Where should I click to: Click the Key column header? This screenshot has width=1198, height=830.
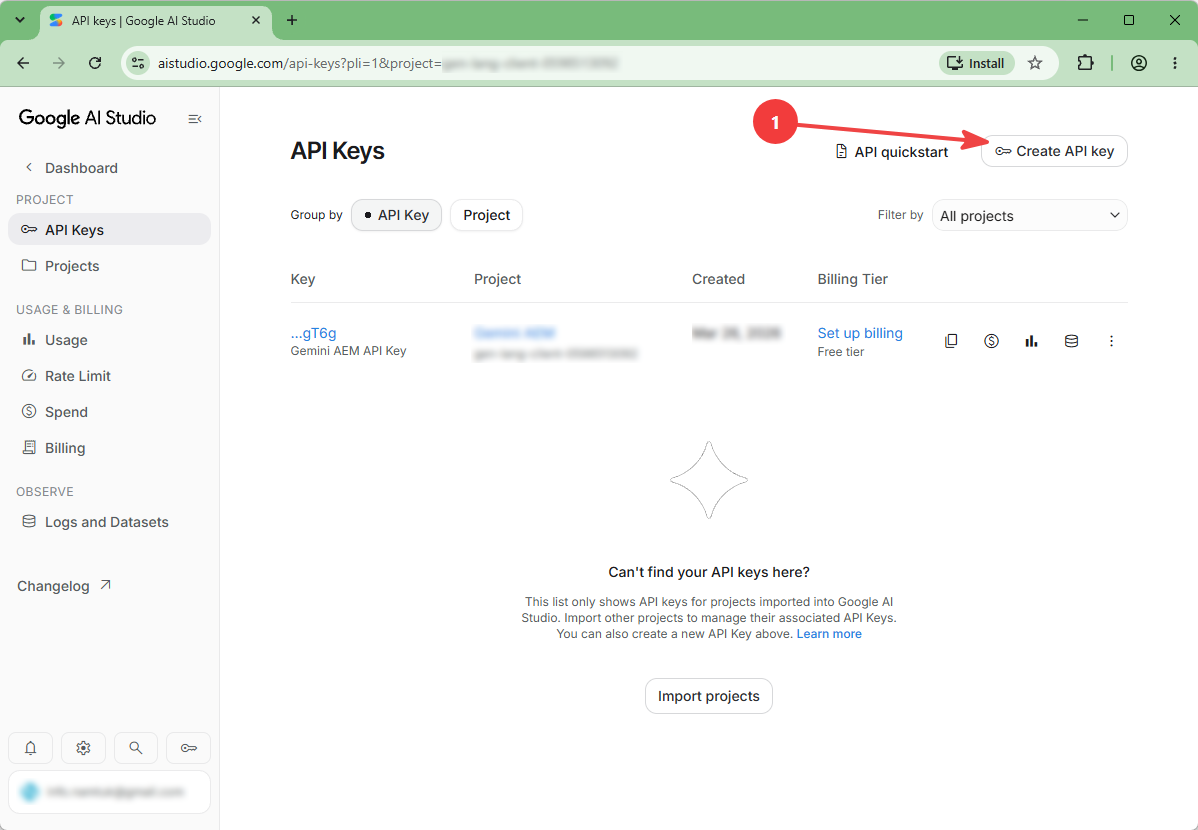click(303, 279)
